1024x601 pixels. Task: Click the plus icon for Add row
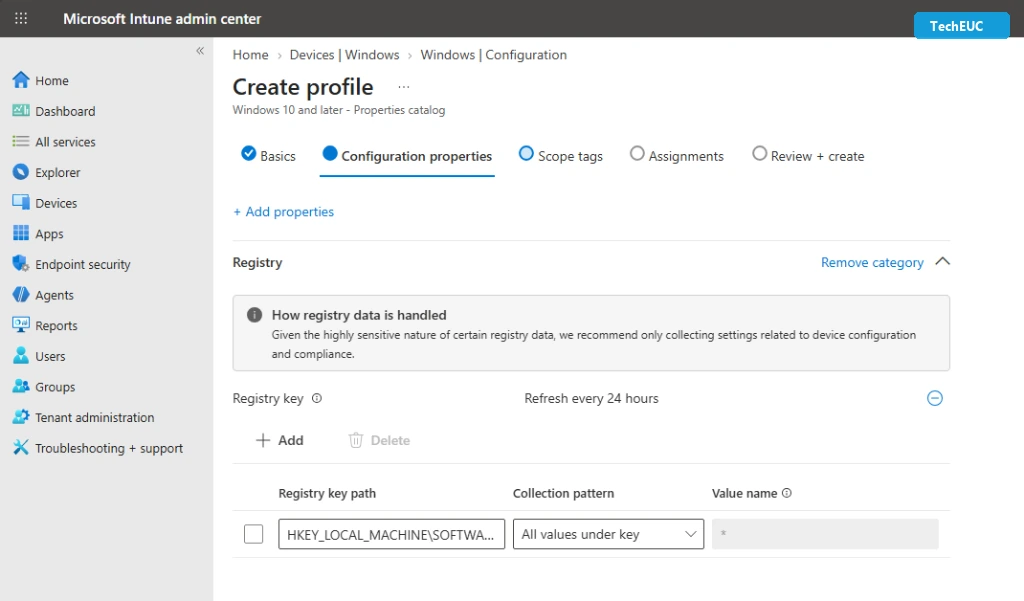pos(263,440)
